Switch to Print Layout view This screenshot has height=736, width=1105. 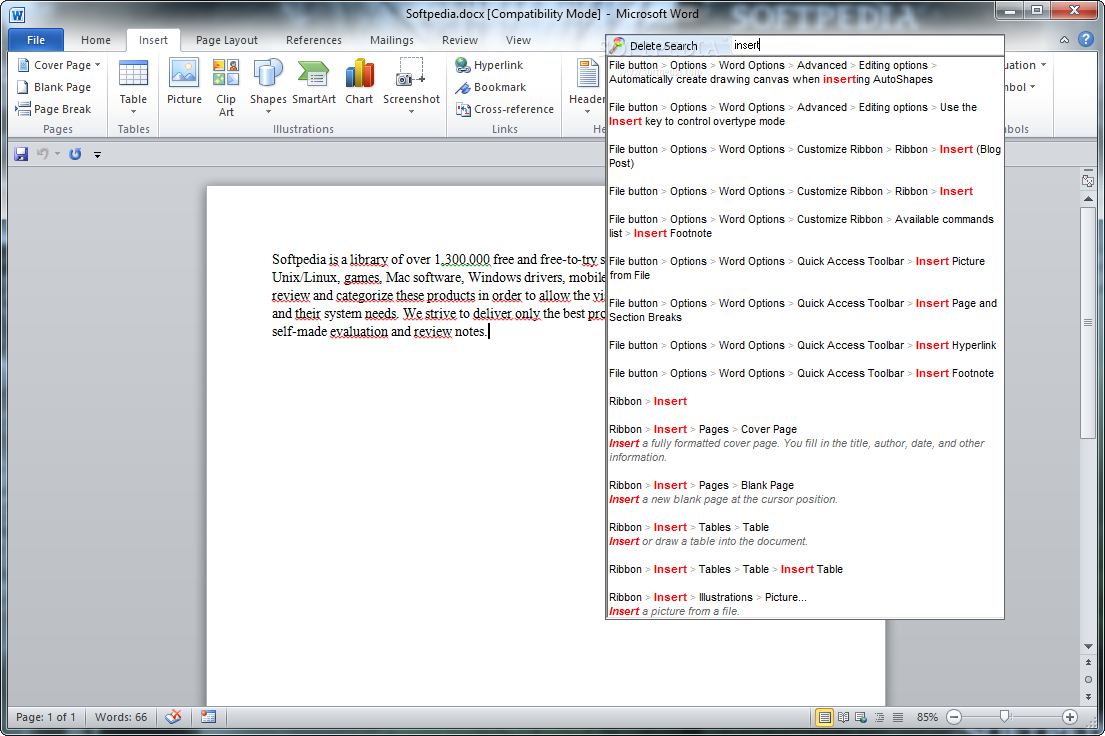(824, 717)
